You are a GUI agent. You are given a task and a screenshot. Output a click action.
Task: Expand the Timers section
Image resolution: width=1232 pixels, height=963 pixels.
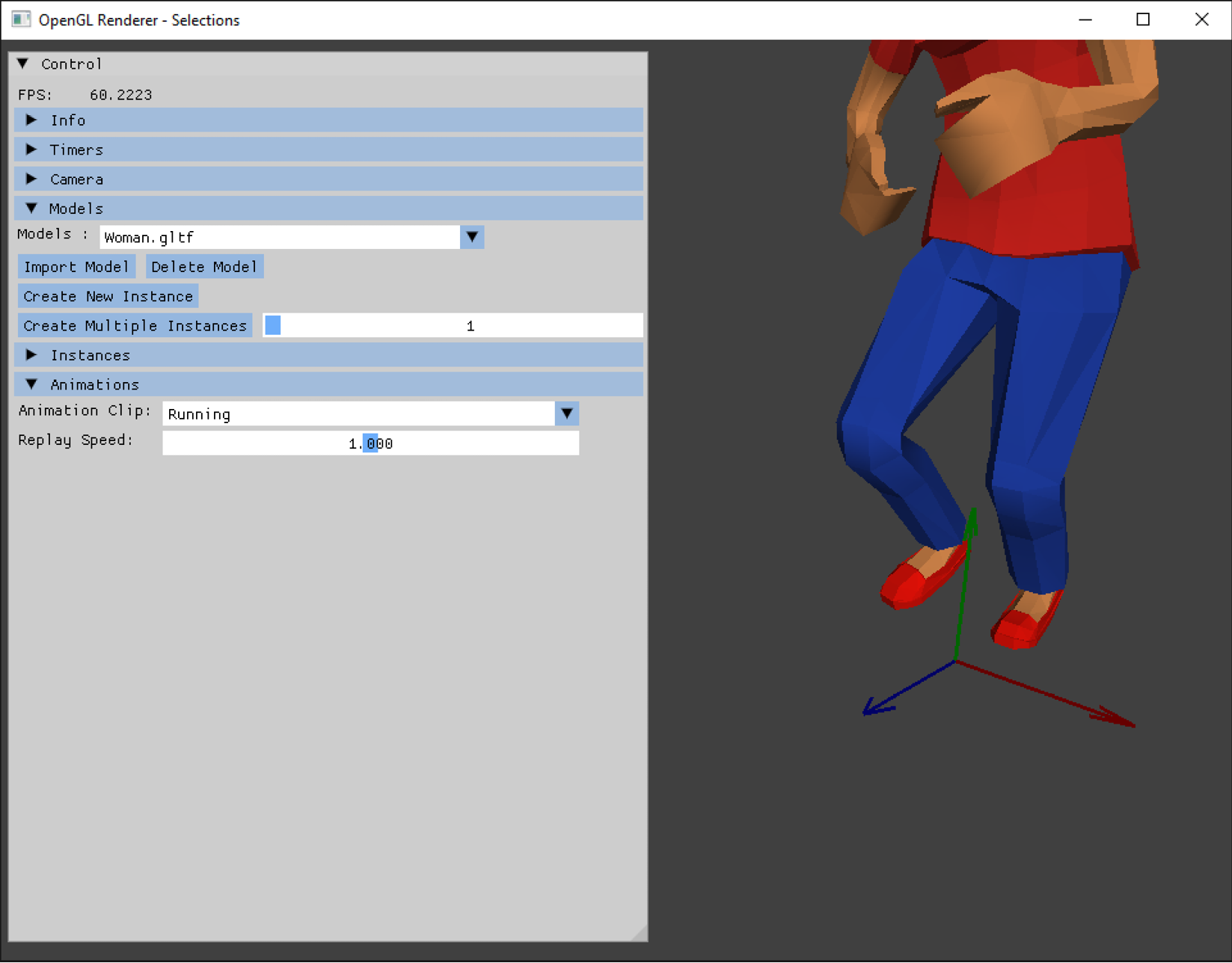(x=77, y=149)
